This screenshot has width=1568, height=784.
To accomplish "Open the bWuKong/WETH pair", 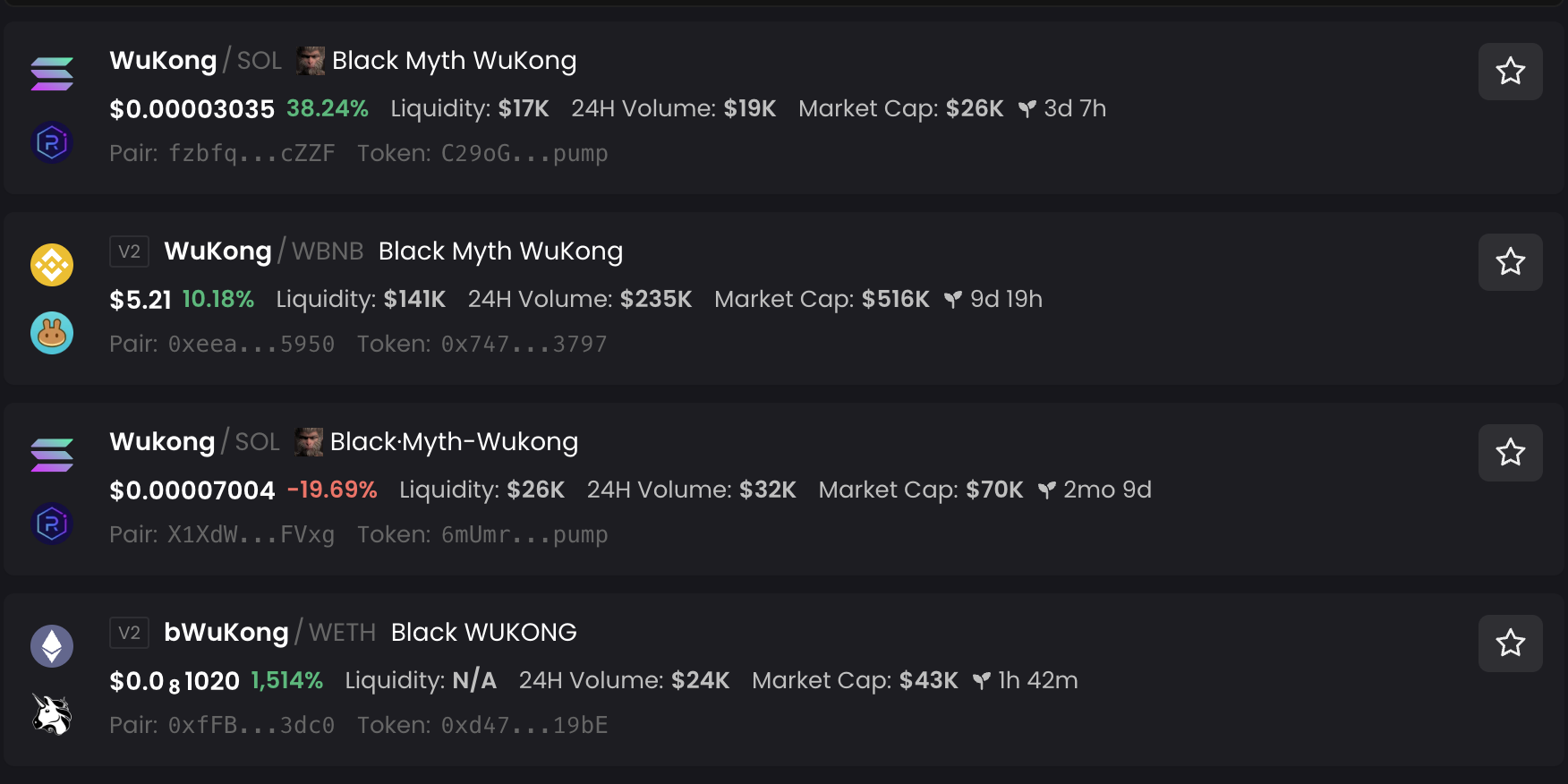I will 226,633.
